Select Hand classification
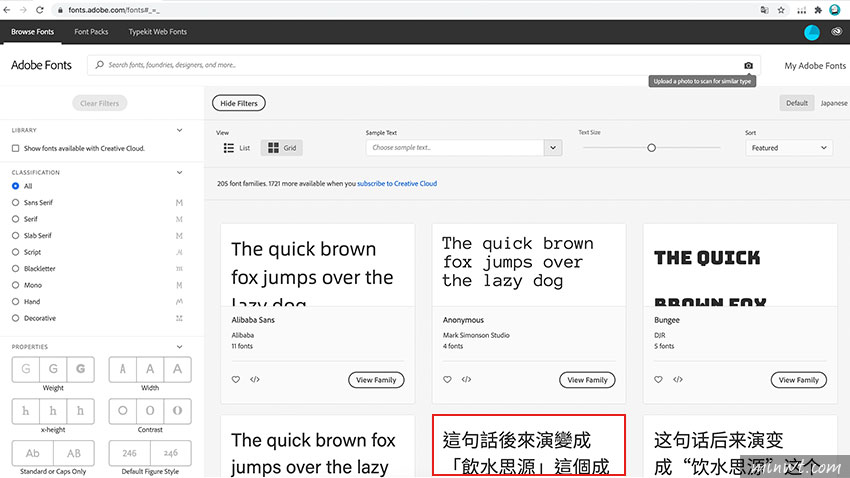 tap(15, 302)
